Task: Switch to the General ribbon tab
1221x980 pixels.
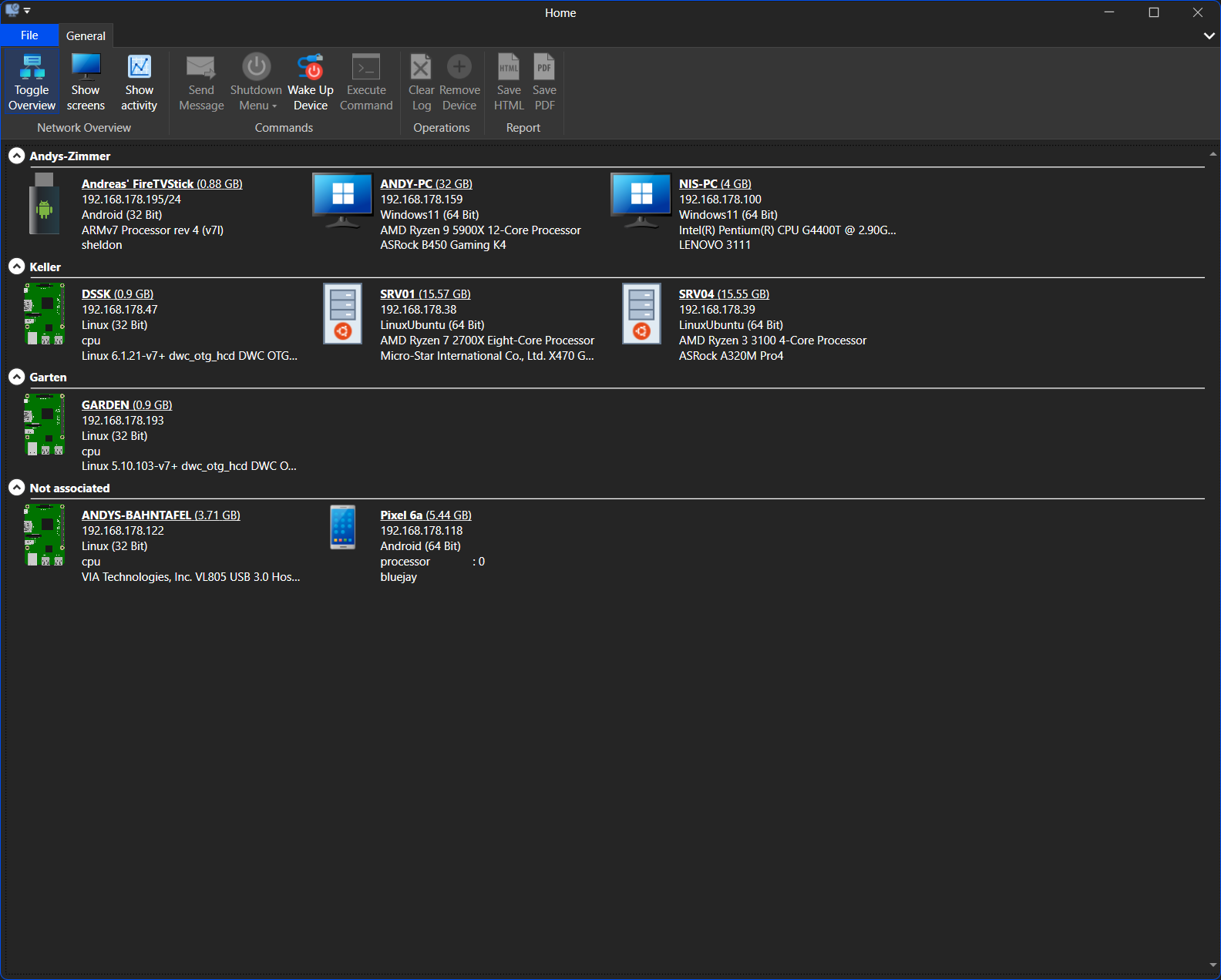Action: click(86, 35)
